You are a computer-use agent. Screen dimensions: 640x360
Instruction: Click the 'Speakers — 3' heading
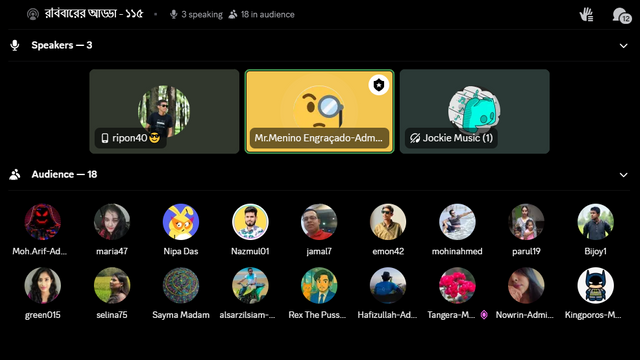(62, 45)
